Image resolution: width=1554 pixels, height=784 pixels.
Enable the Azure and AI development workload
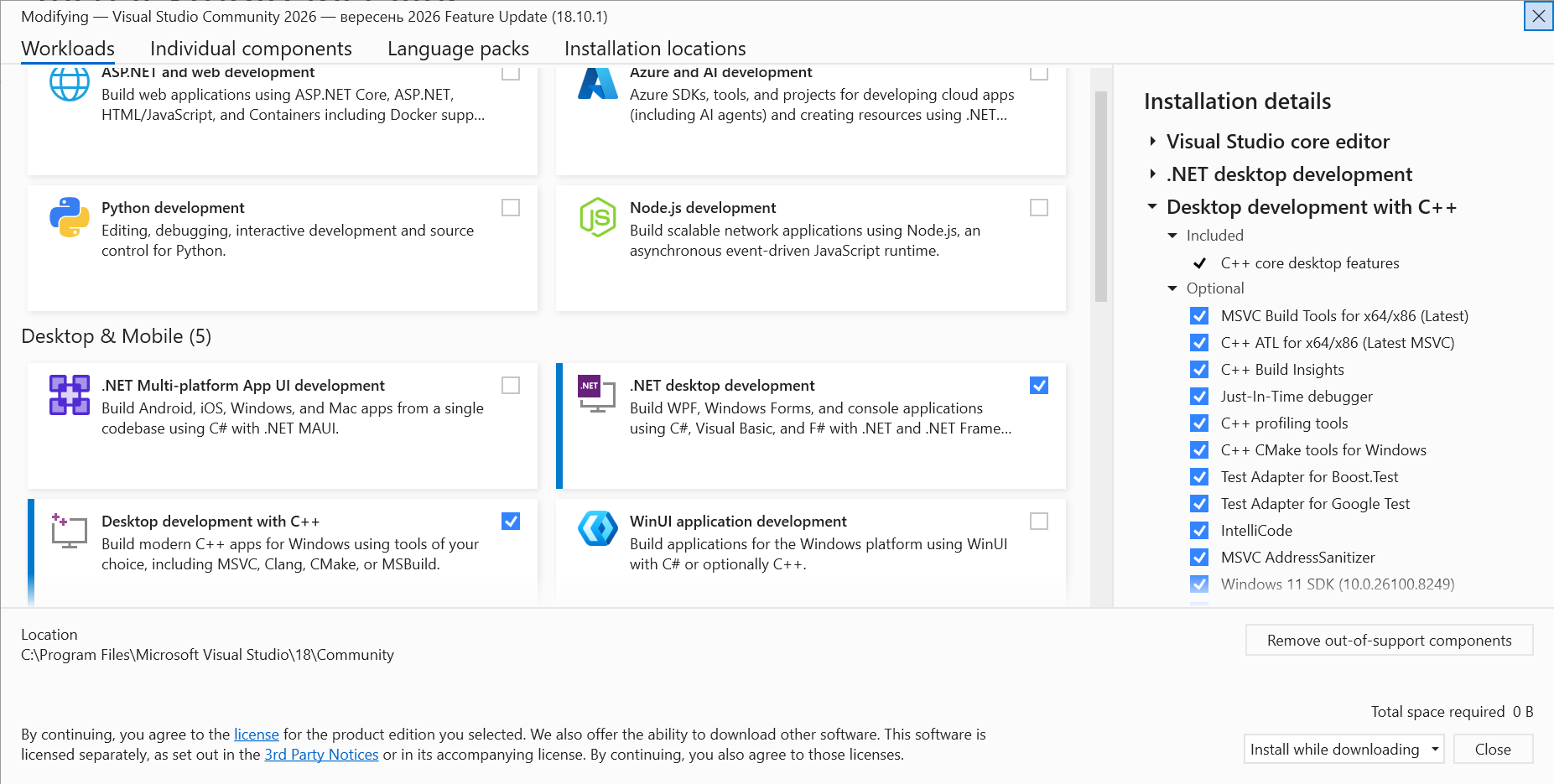[x=1039, y=73]
